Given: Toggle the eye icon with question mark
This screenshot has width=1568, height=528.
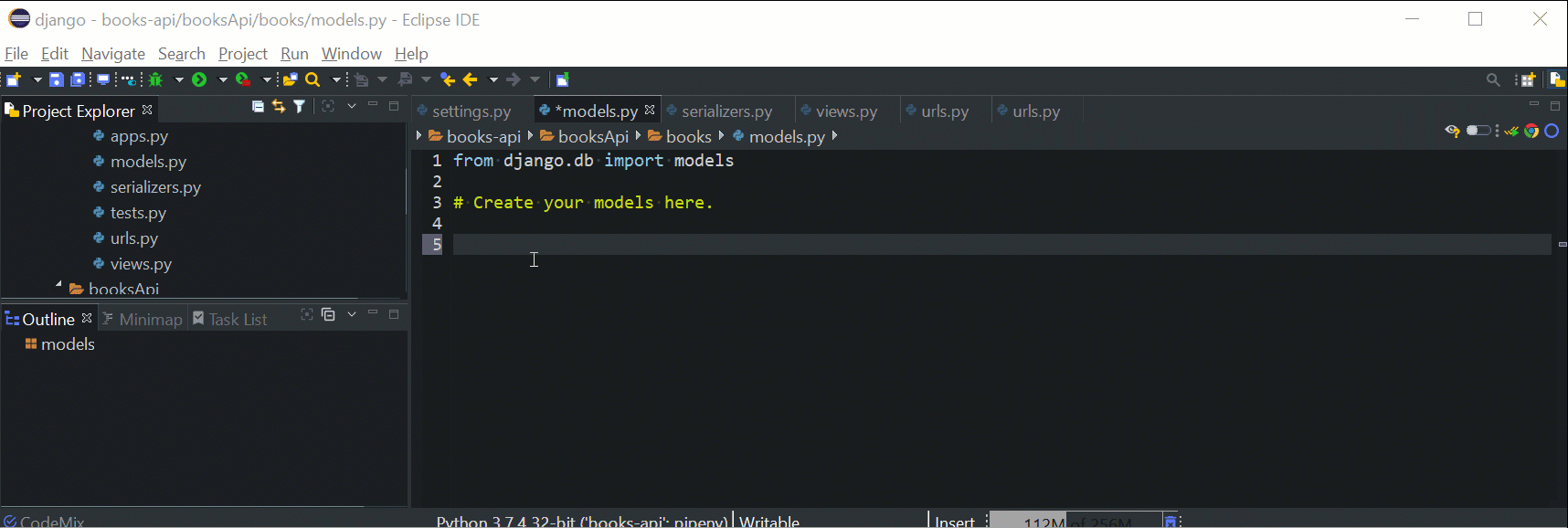Looking at the screenshot, I should click(x=1452, y=132).
